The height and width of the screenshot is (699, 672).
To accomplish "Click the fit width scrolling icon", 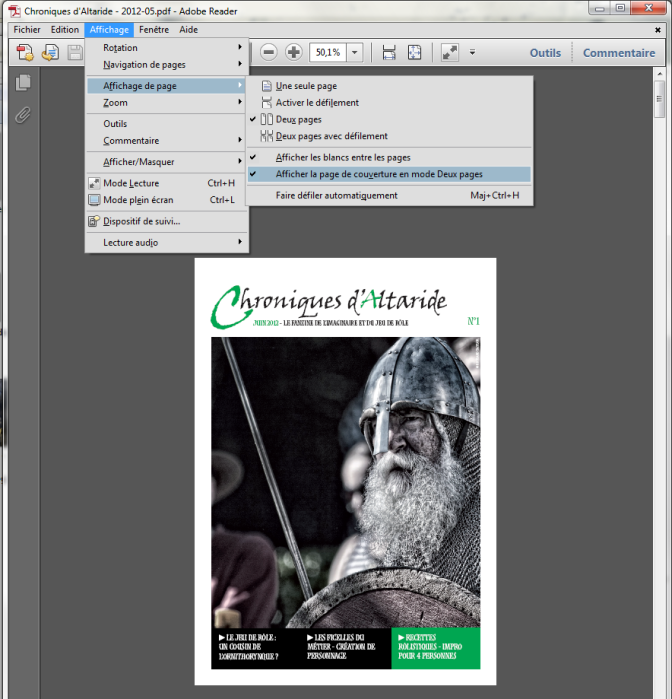I will click(x=389, y=52).
